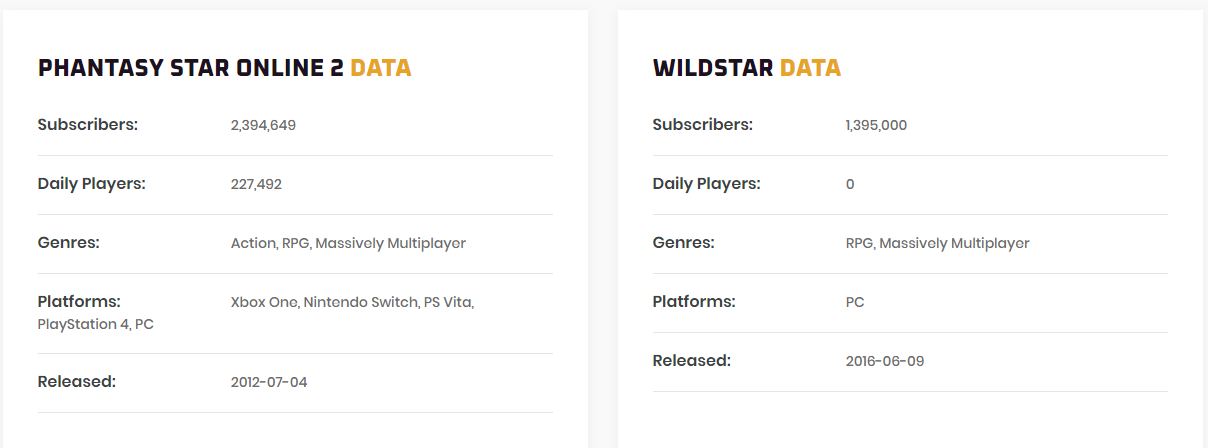Click the Subscribers label in WildStar card
The width and height of the screenshot is (1208, 448).
703,125
